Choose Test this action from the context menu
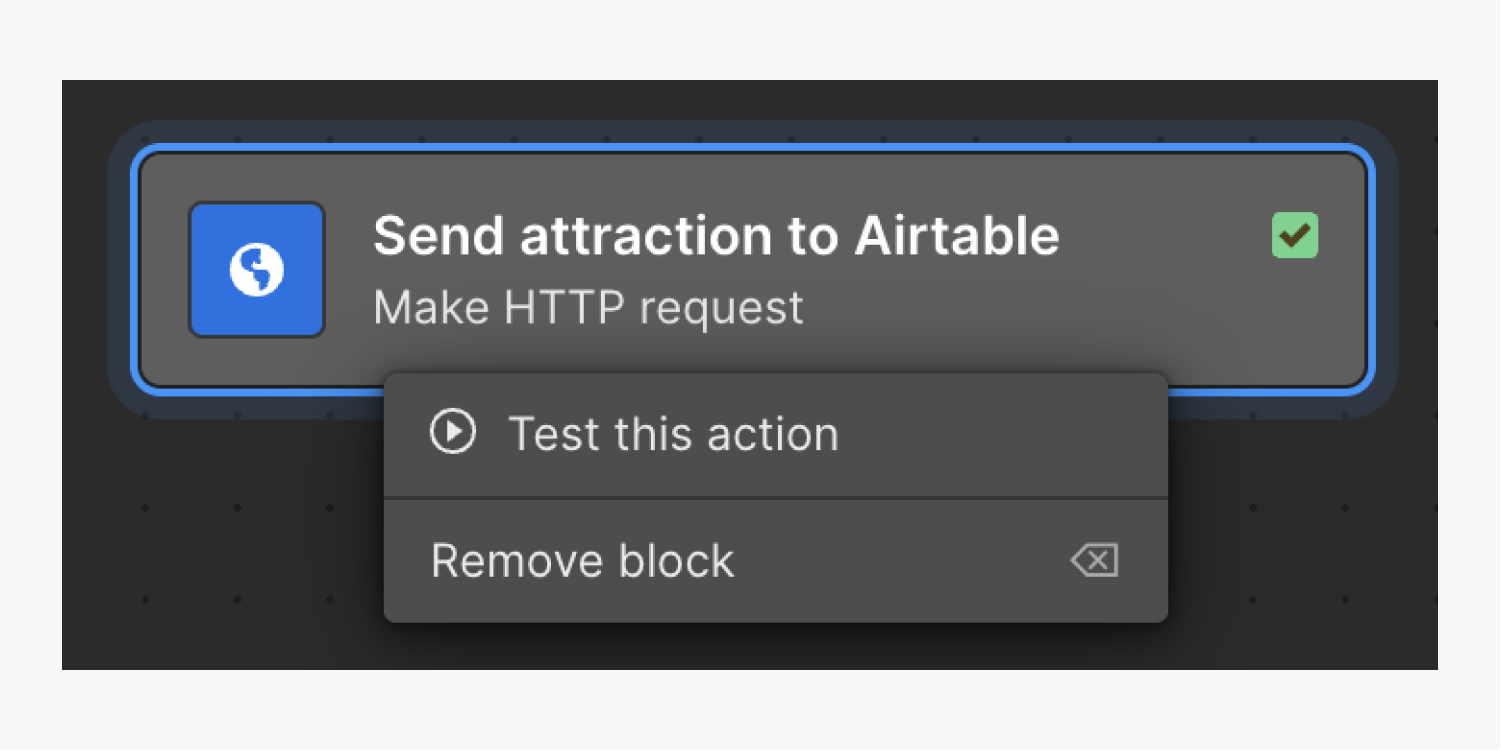1501x751 pixels. [776, 434]
